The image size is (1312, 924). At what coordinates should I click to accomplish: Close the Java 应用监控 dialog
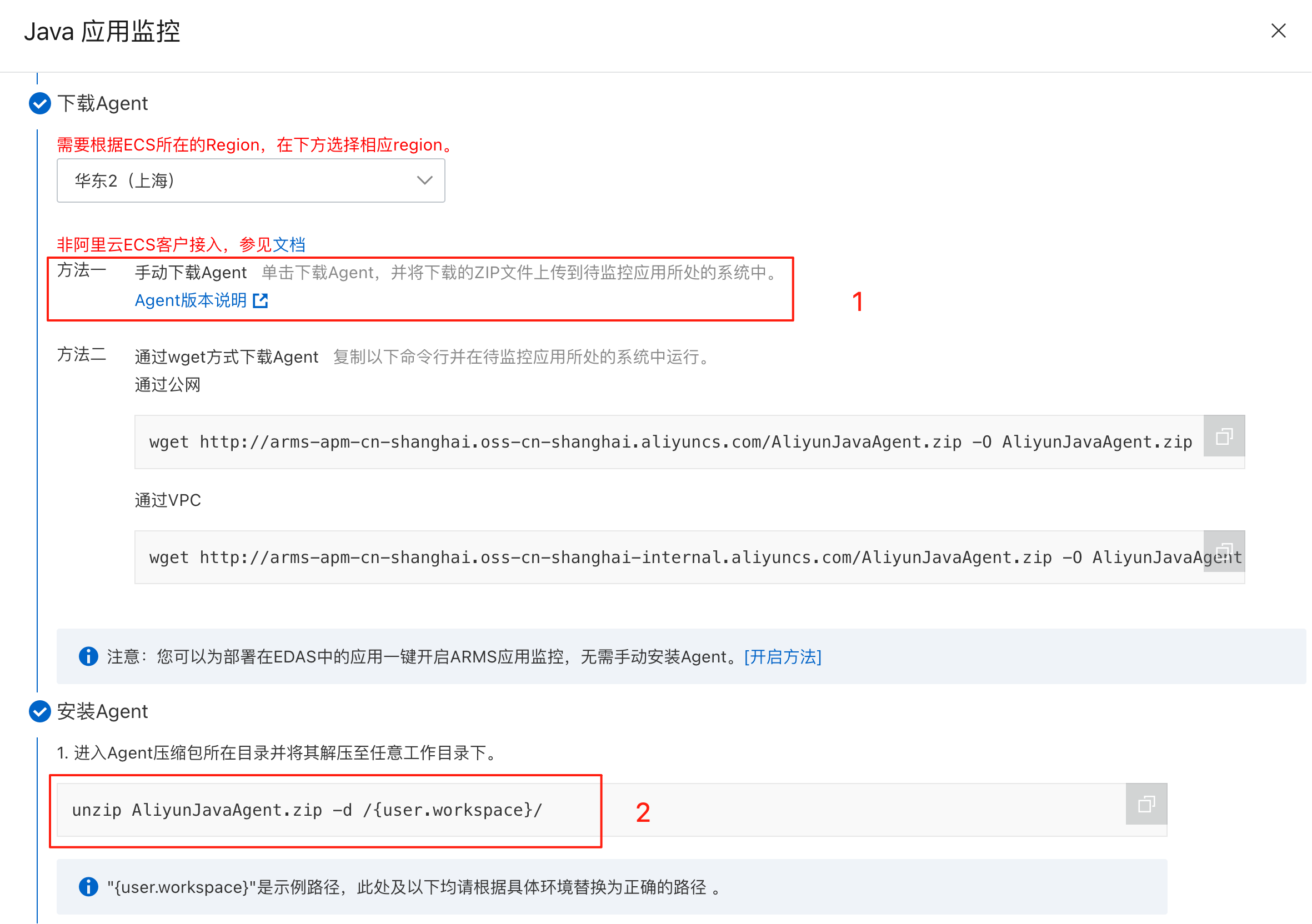tap(1278, 31)
